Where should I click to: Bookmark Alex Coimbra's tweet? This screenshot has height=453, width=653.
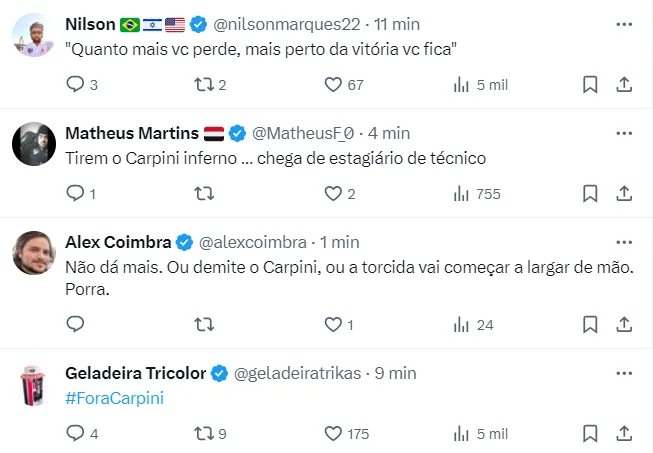click(590, 324)
